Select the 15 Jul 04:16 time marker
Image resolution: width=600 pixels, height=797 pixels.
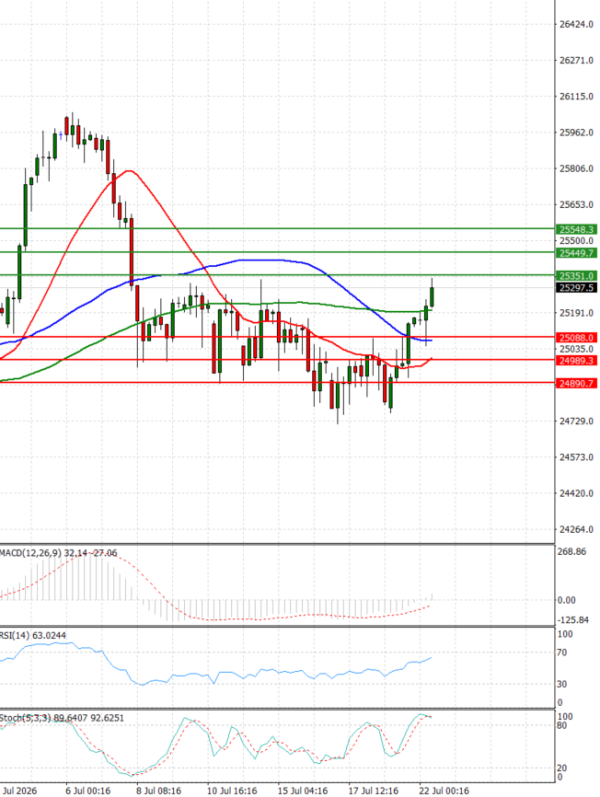tap(303, 791)
